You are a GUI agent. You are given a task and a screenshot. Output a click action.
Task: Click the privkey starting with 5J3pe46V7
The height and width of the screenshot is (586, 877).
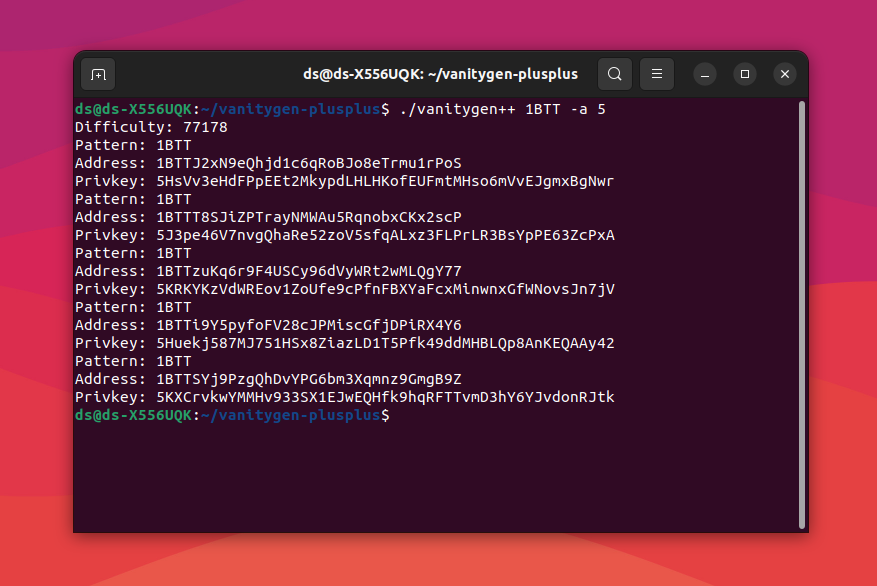tap(385, 235)
